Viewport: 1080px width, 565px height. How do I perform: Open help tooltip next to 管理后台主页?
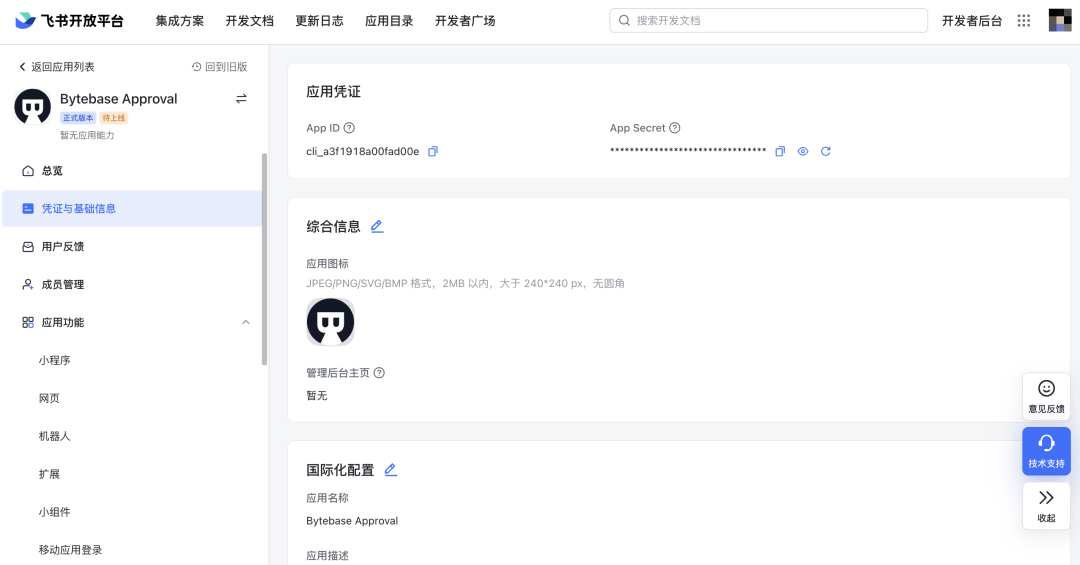point(379,373)
